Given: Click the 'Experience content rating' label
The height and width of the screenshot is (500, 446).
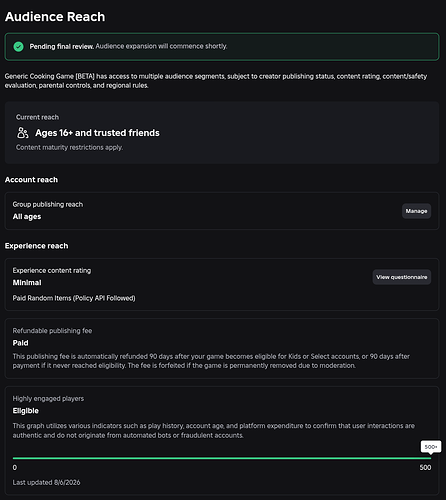Looking at the screenshot, I should (x=52, y=271).
